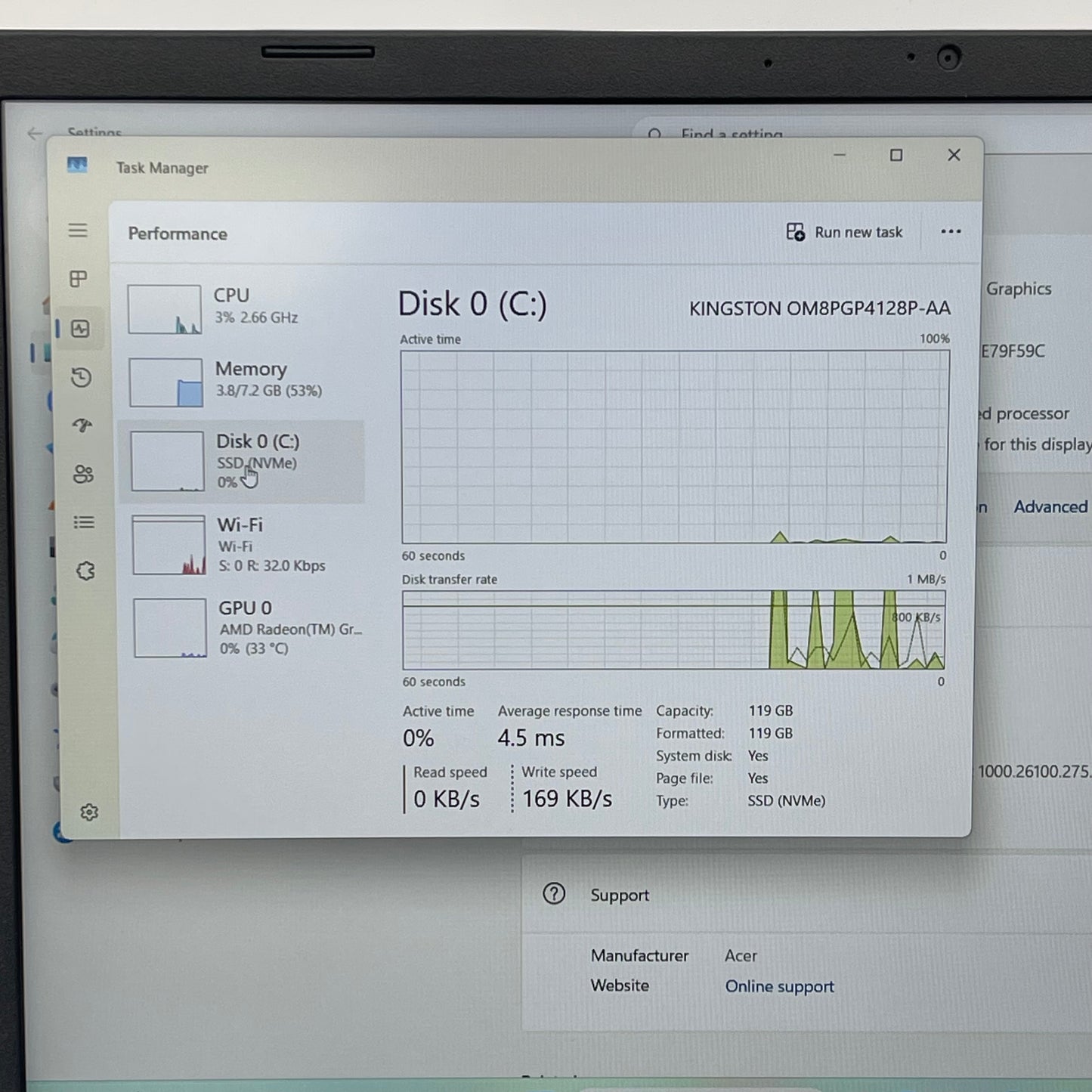Select Disk 0 (C:) entry
Viewport: 1092px width, 1092px height.
pos(242,462)
